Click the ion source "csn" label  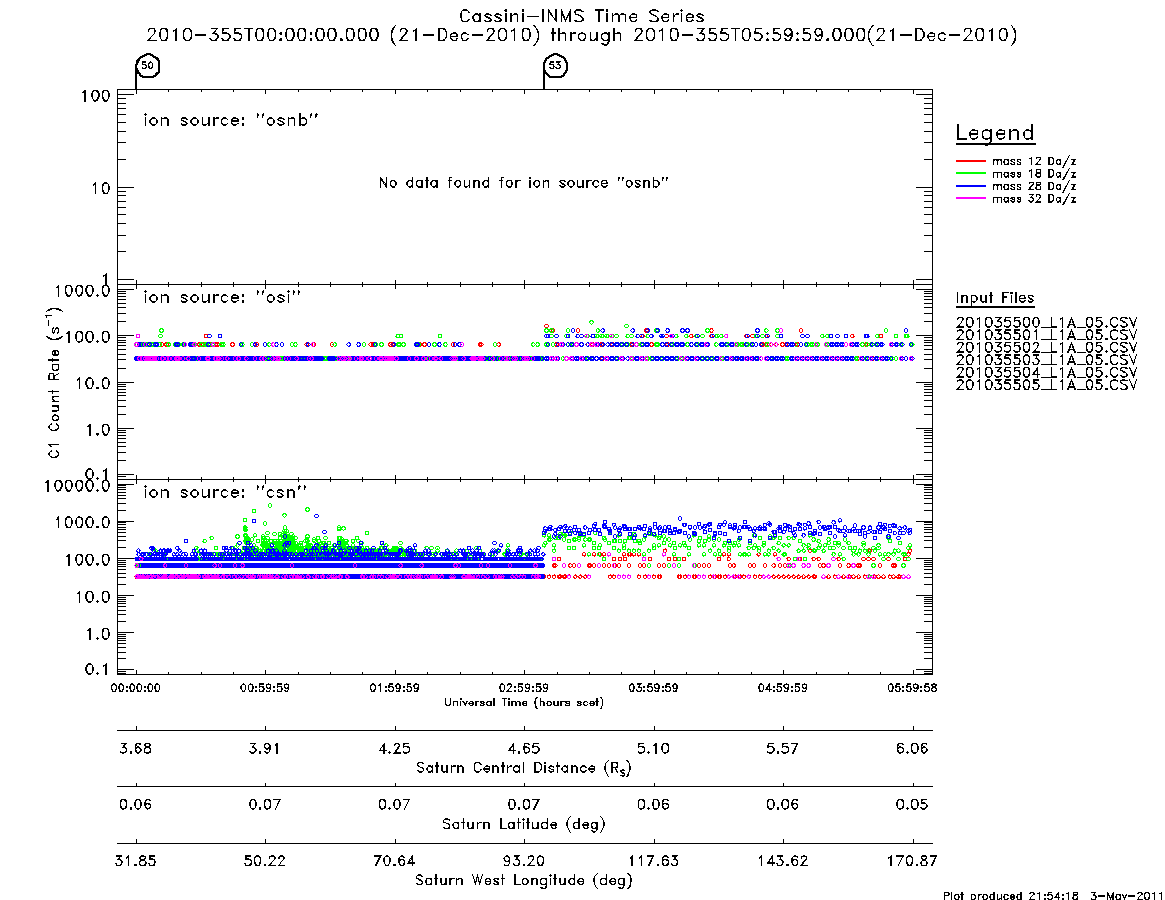(x=225, y=492)
